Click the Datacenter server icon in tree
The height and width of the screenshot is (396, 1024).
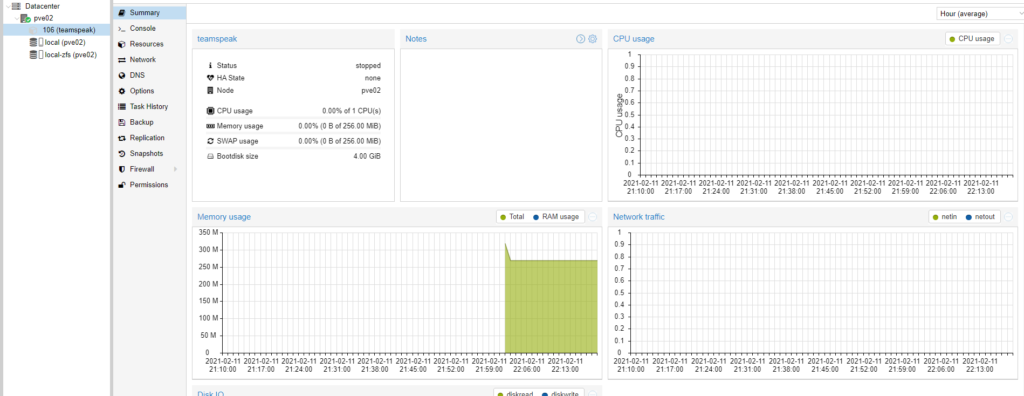pos(16,6)
